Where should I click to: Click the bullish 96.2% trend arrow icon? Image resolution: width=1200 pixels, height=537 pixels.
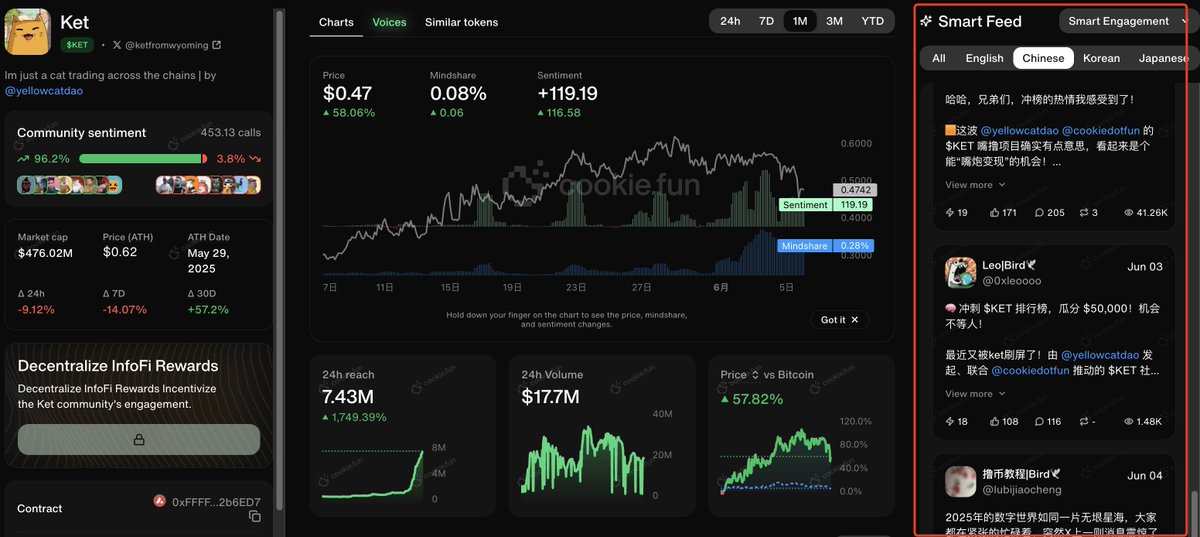point(23,158)
